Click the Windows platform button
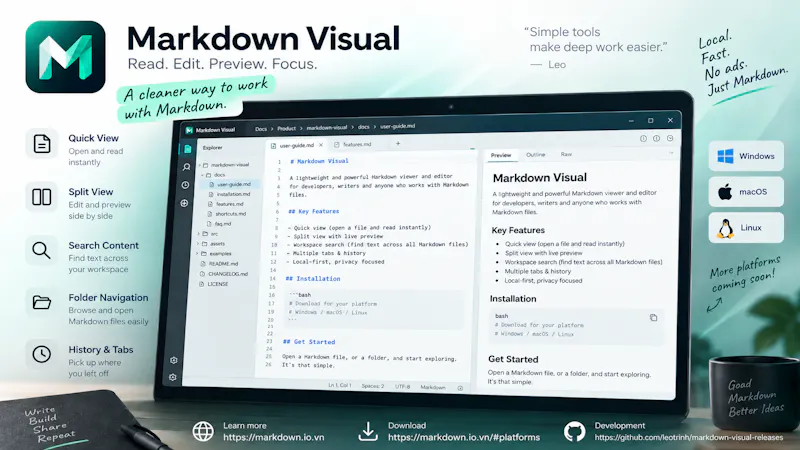800x450 pixels. pos(746,156)
